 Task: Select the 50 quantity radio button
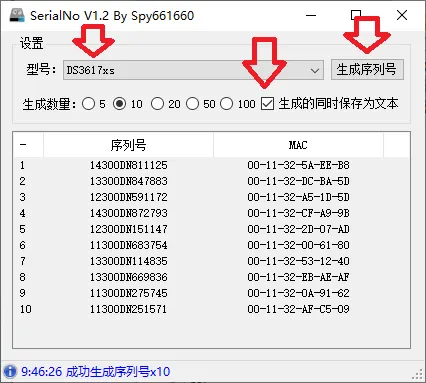point(192,104)
